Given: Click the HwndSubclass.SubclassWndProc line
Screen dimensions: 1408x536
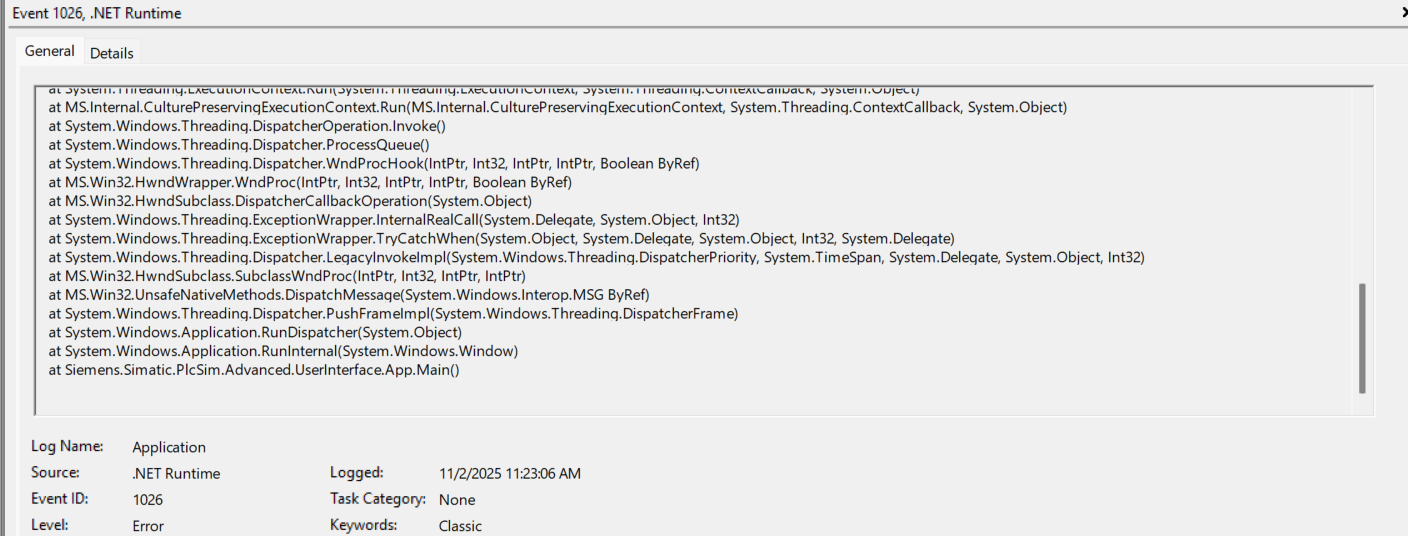Looking at the screenshot, I should coord(287,276).
